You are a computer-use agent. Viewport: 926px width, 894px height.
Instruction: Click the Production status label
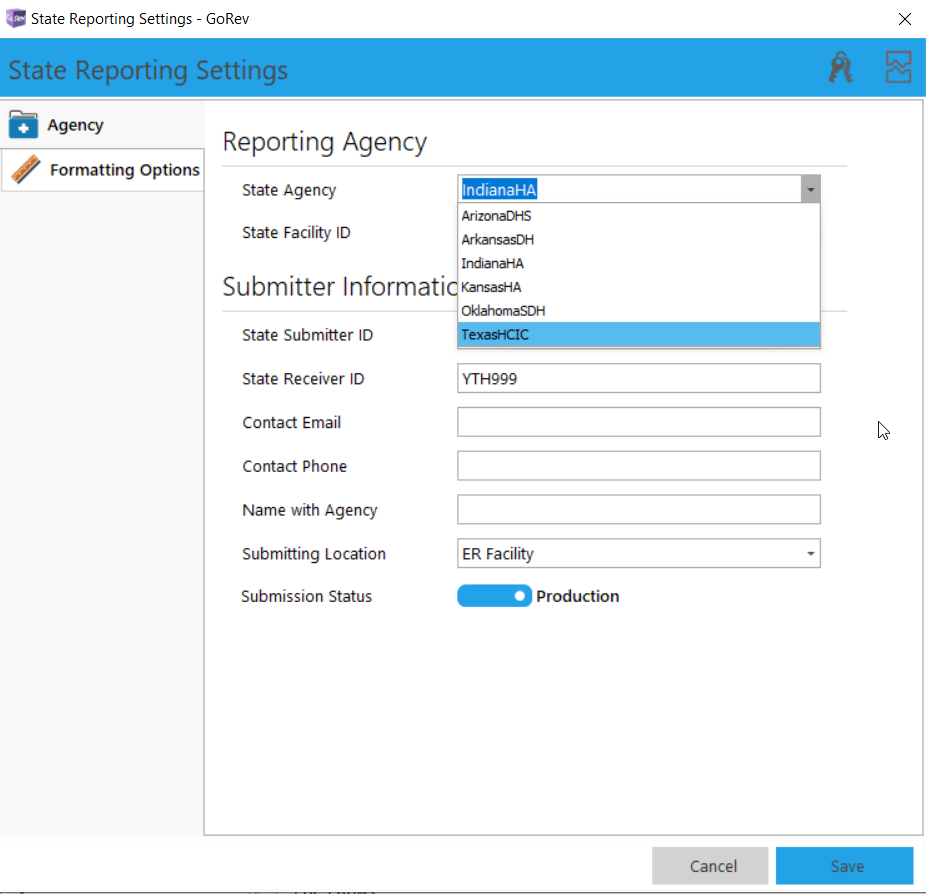578,596
